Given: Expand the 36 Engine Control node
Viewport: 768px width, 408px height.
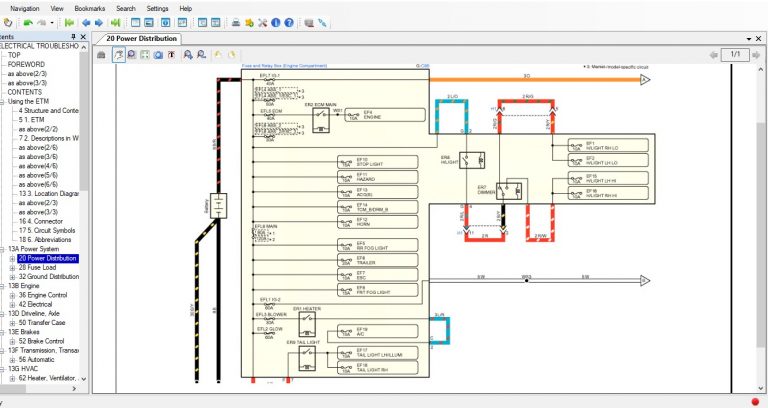Looking at the screenshot, I should pyautogui.click(x=12, y=295).
